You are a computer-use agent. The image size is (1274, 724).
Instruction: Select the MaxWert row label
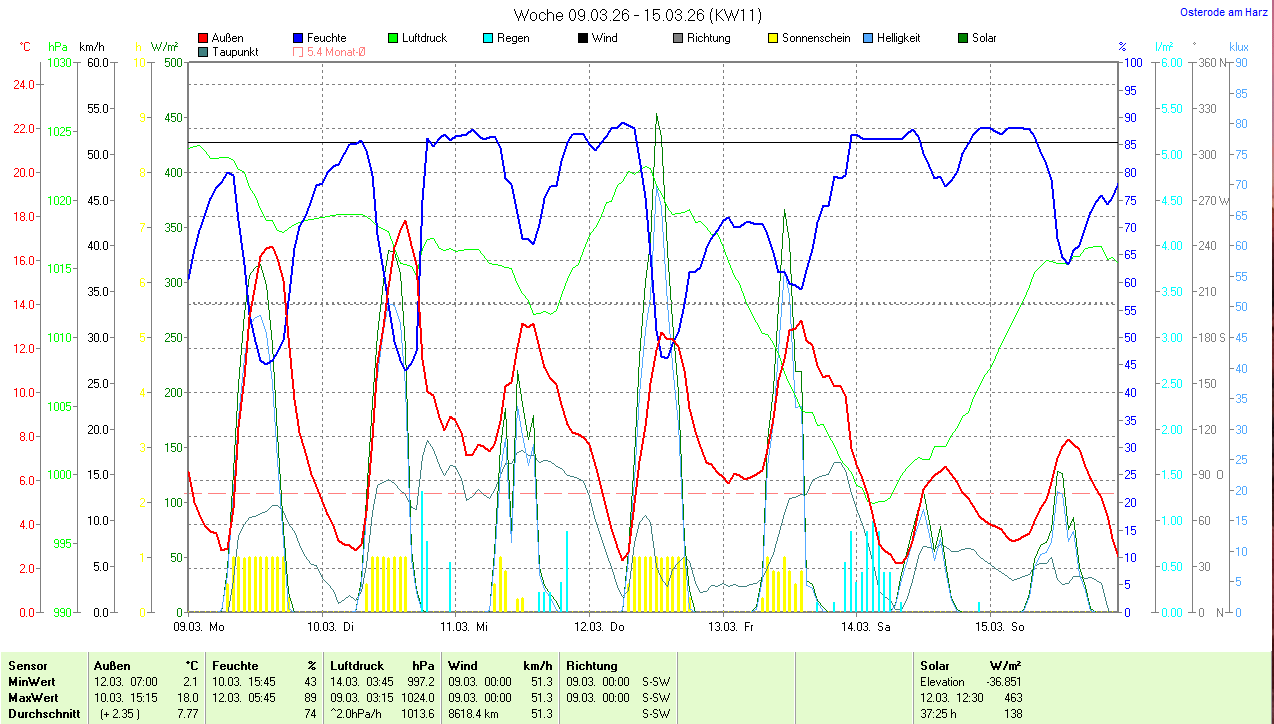33,698
